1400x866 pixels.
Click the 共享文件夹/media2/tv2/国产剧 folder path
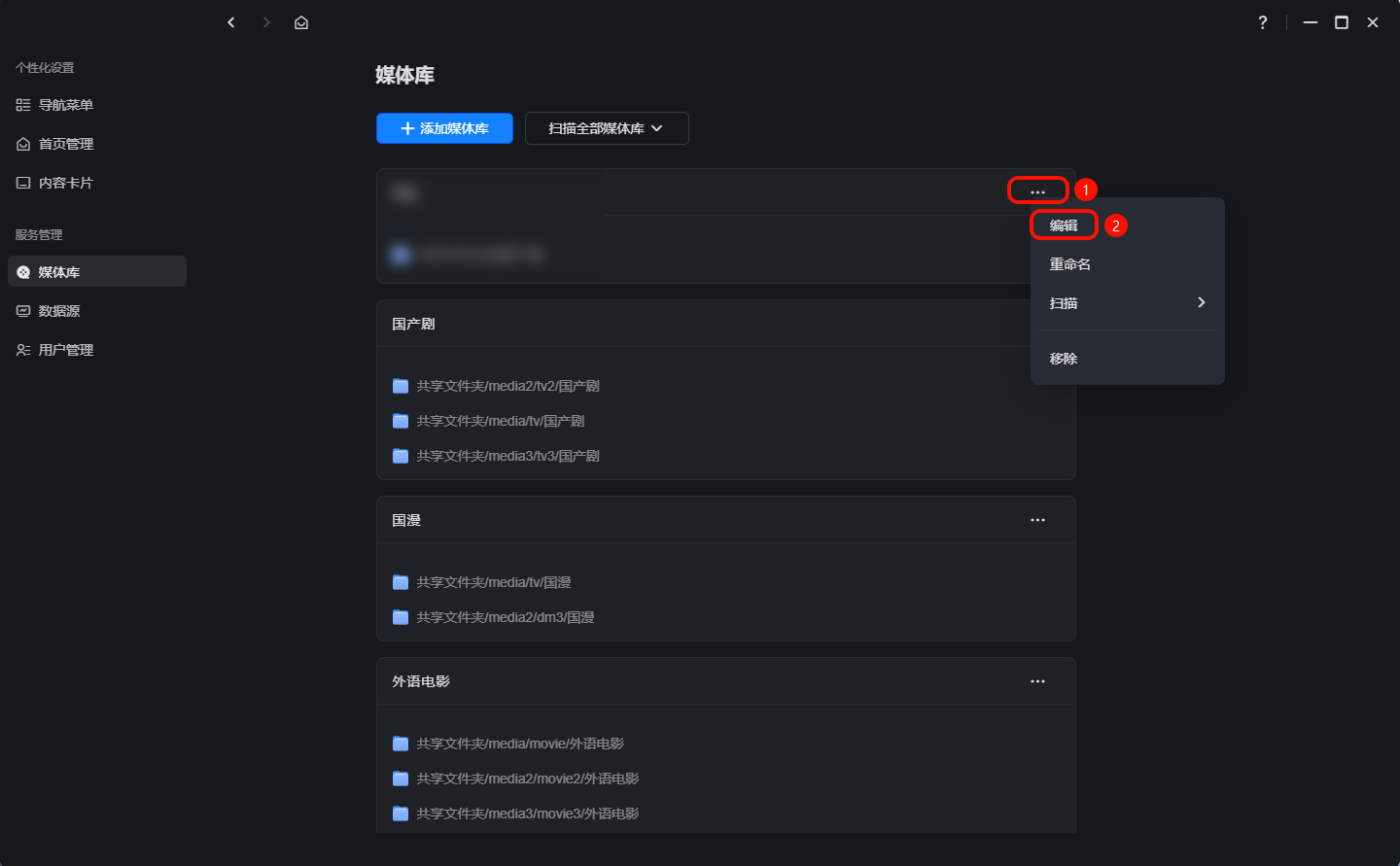(x=507, y=386)
